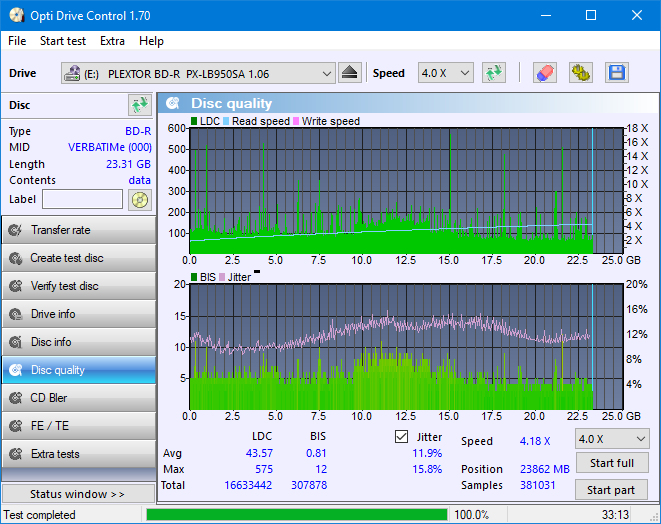The width and height of the screenshot is (661, 524).
Task: Open the FE / TE test
Action: click(x=79, y=426)
